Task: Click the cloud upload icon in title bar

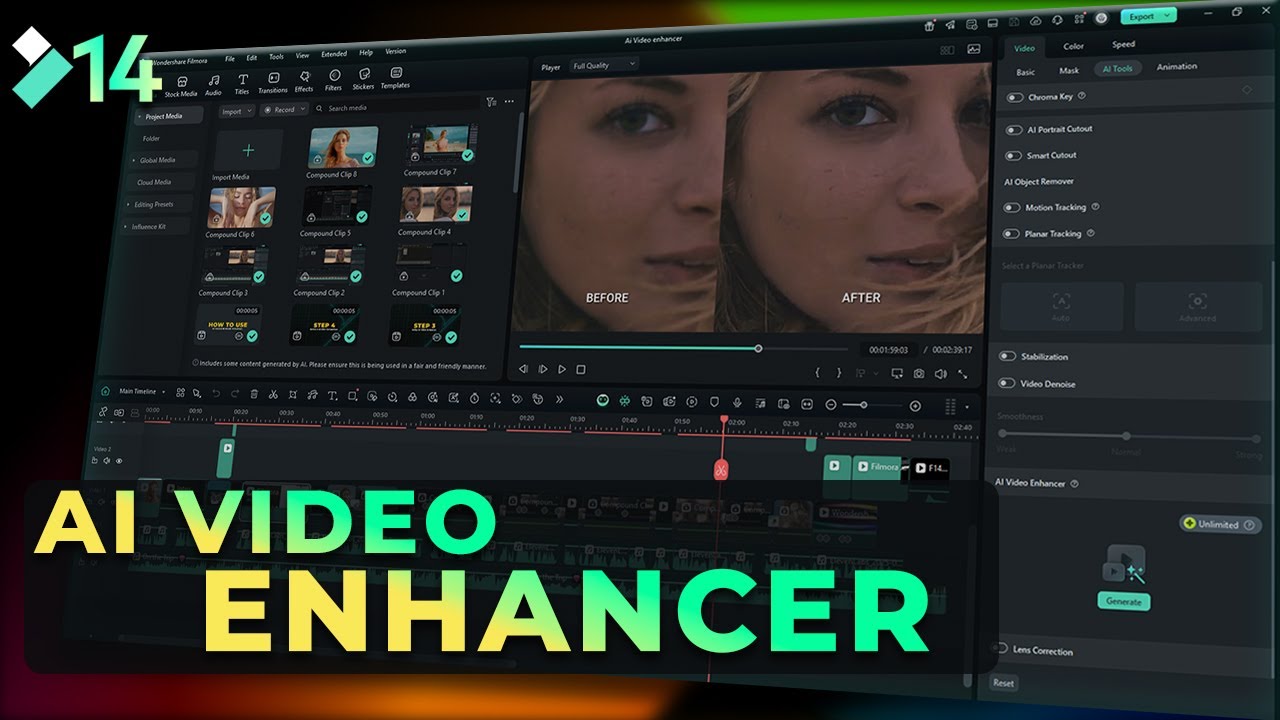Action: click(1035, 20)
